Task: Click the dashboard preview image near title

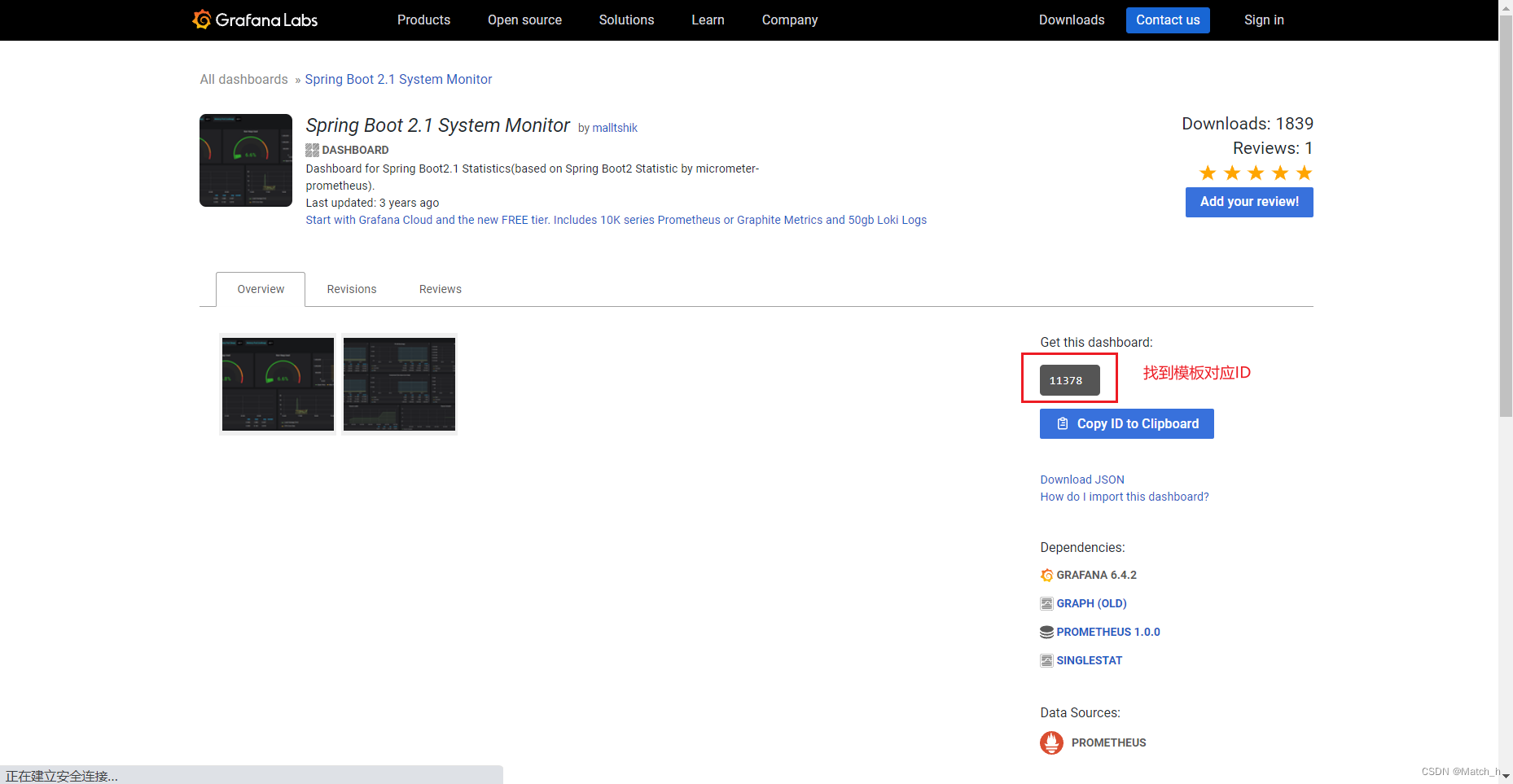Action: (246, 160)
